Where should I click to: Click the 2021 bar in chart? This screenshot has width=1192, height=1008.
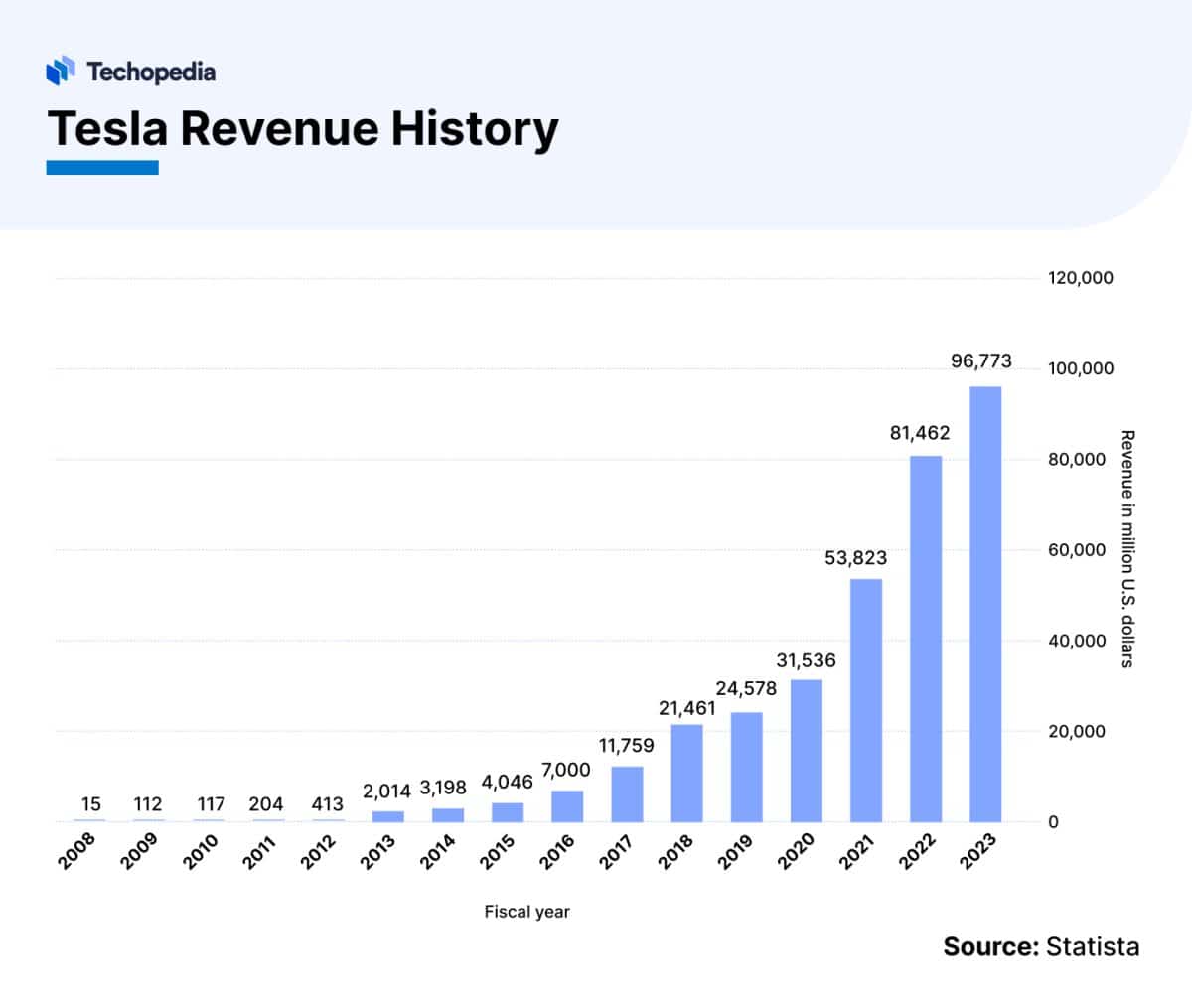866,700
